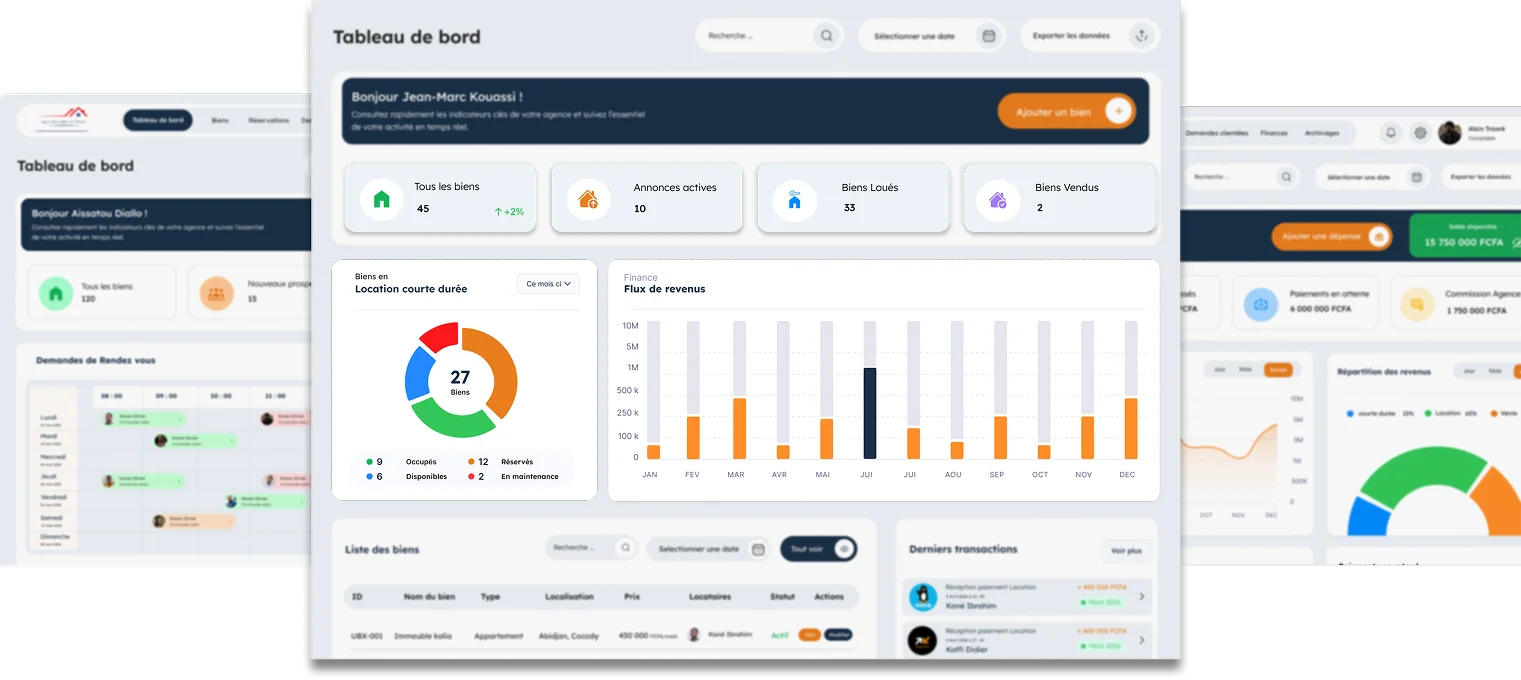Click the blue house icon on Biens Loués

(x=794, y=200)
